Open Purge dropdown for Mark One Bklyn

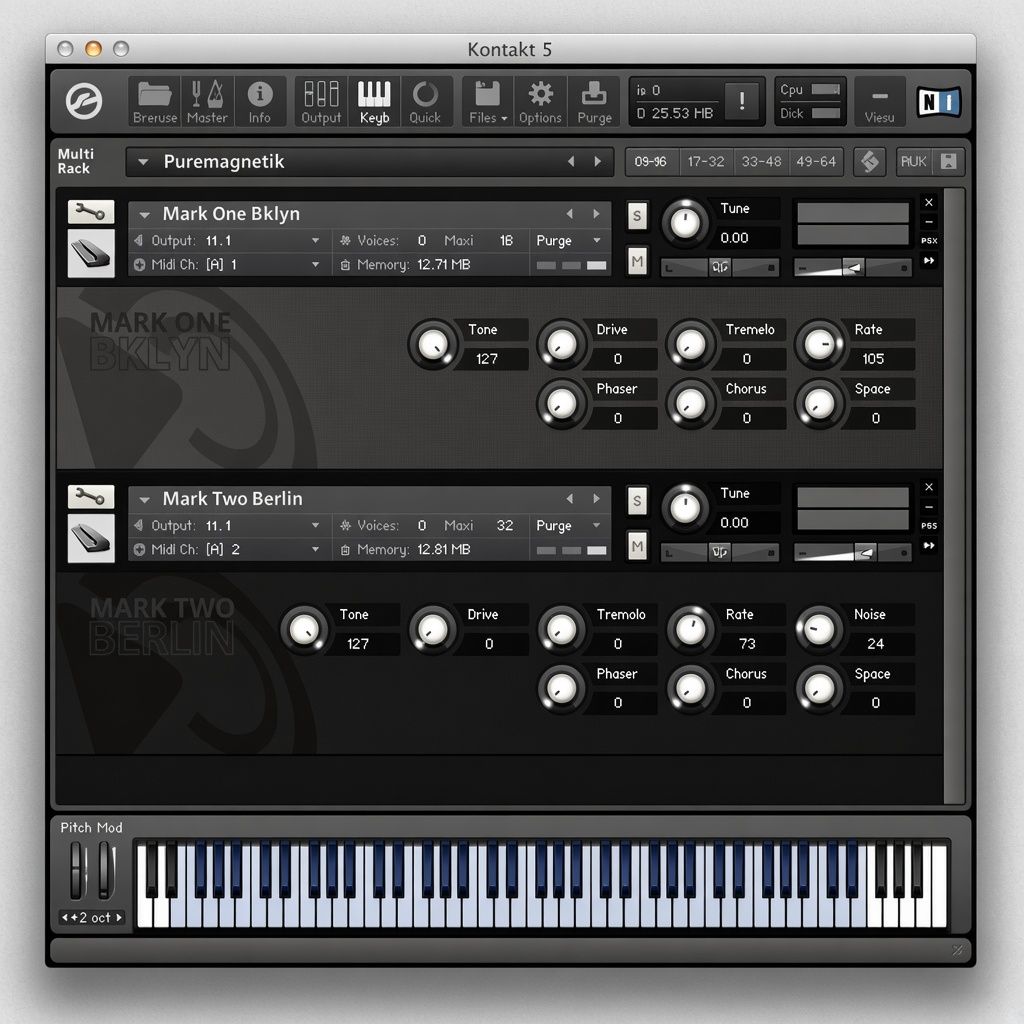coord(596,240)
